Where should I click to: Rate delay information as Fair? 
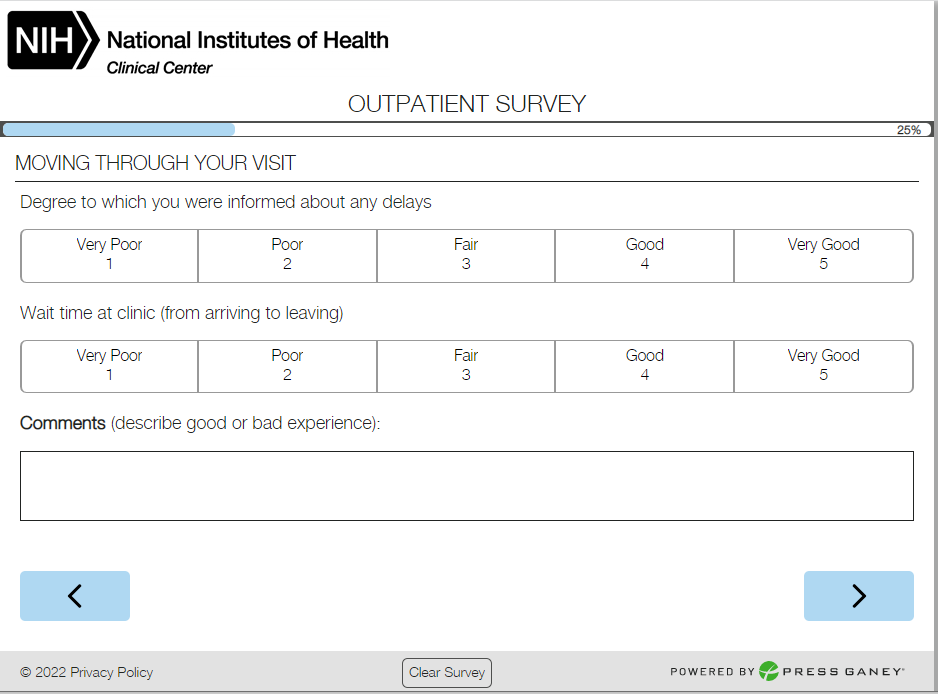pyautogui.click(x=466, y=255)
